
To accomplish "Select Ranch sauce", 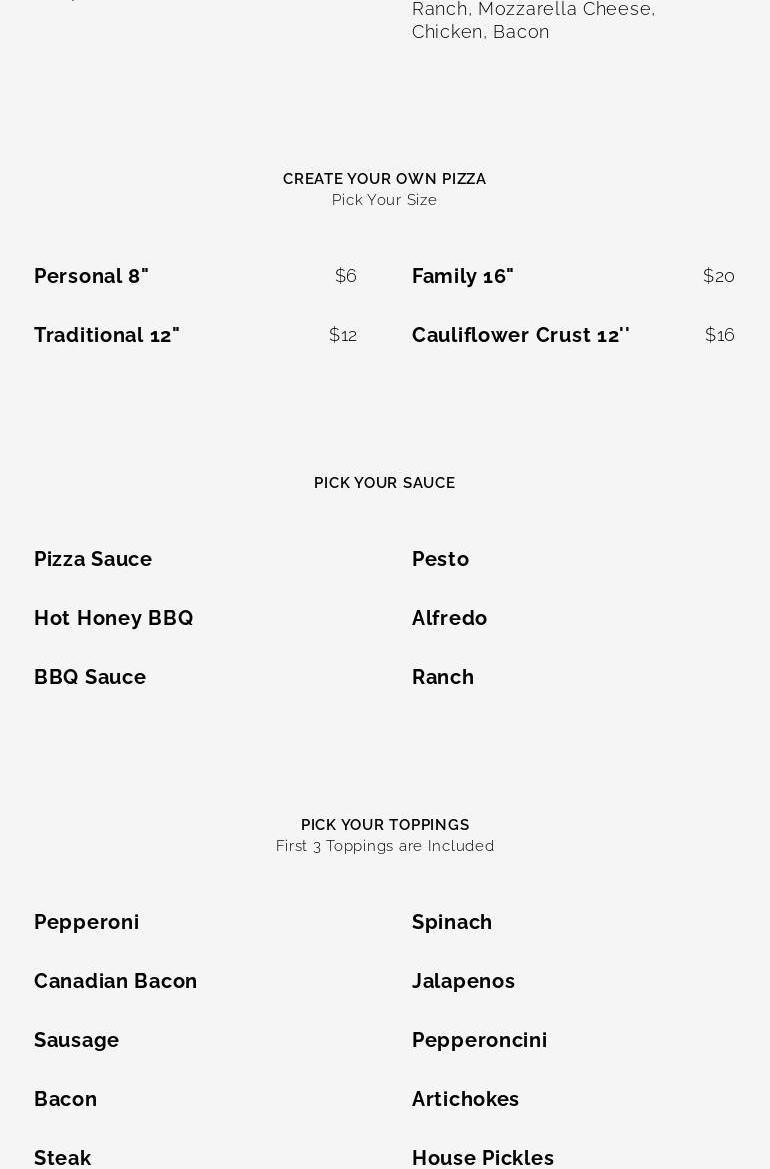I will click(442, 677).
